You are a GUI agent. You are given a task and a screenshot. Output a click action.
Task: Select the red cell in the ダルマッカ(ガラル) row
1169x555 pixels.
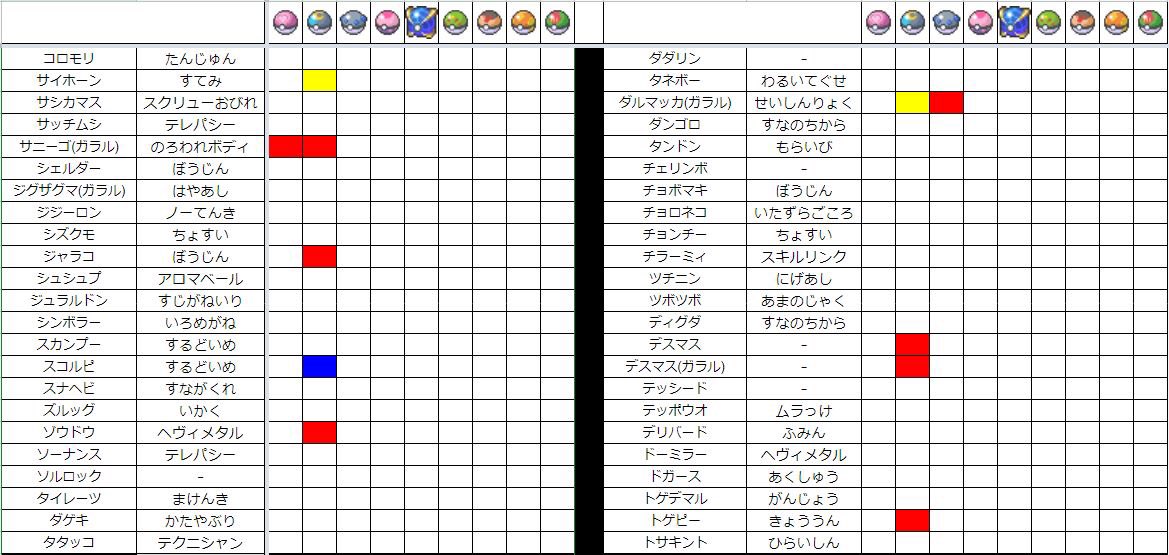[x=946, y=102]
